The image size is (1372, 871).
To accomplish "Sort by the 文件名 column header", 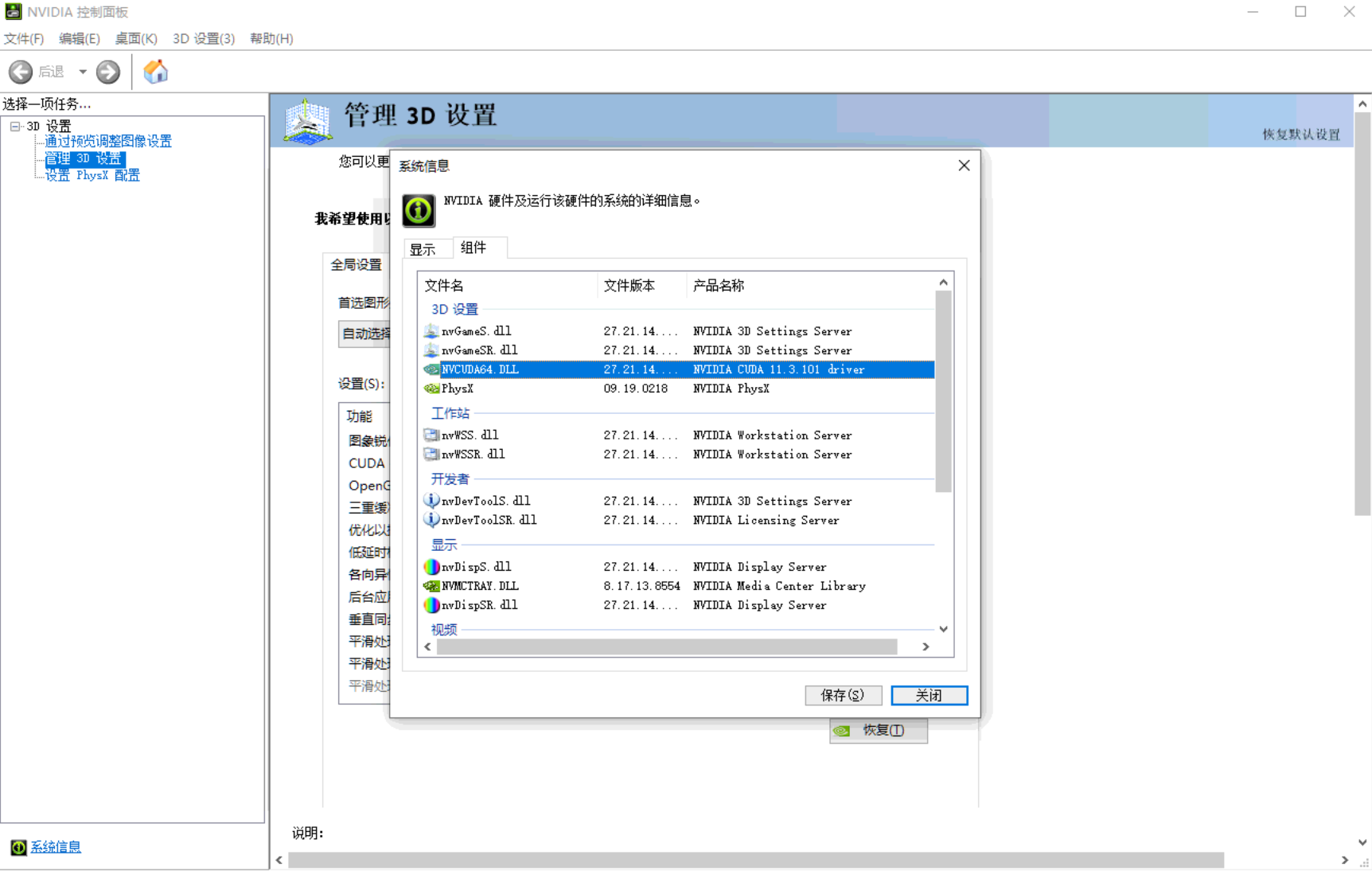I will [x=508, y=285].
